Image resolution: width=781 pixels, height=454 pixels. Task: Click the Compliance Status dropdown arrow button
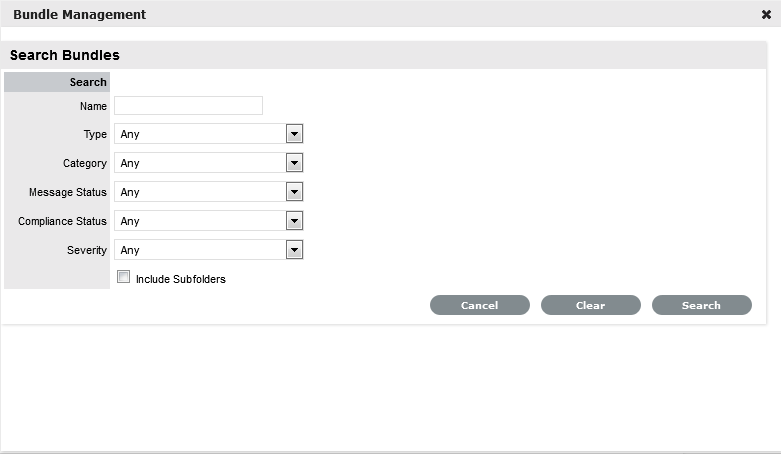coord(294,221)
